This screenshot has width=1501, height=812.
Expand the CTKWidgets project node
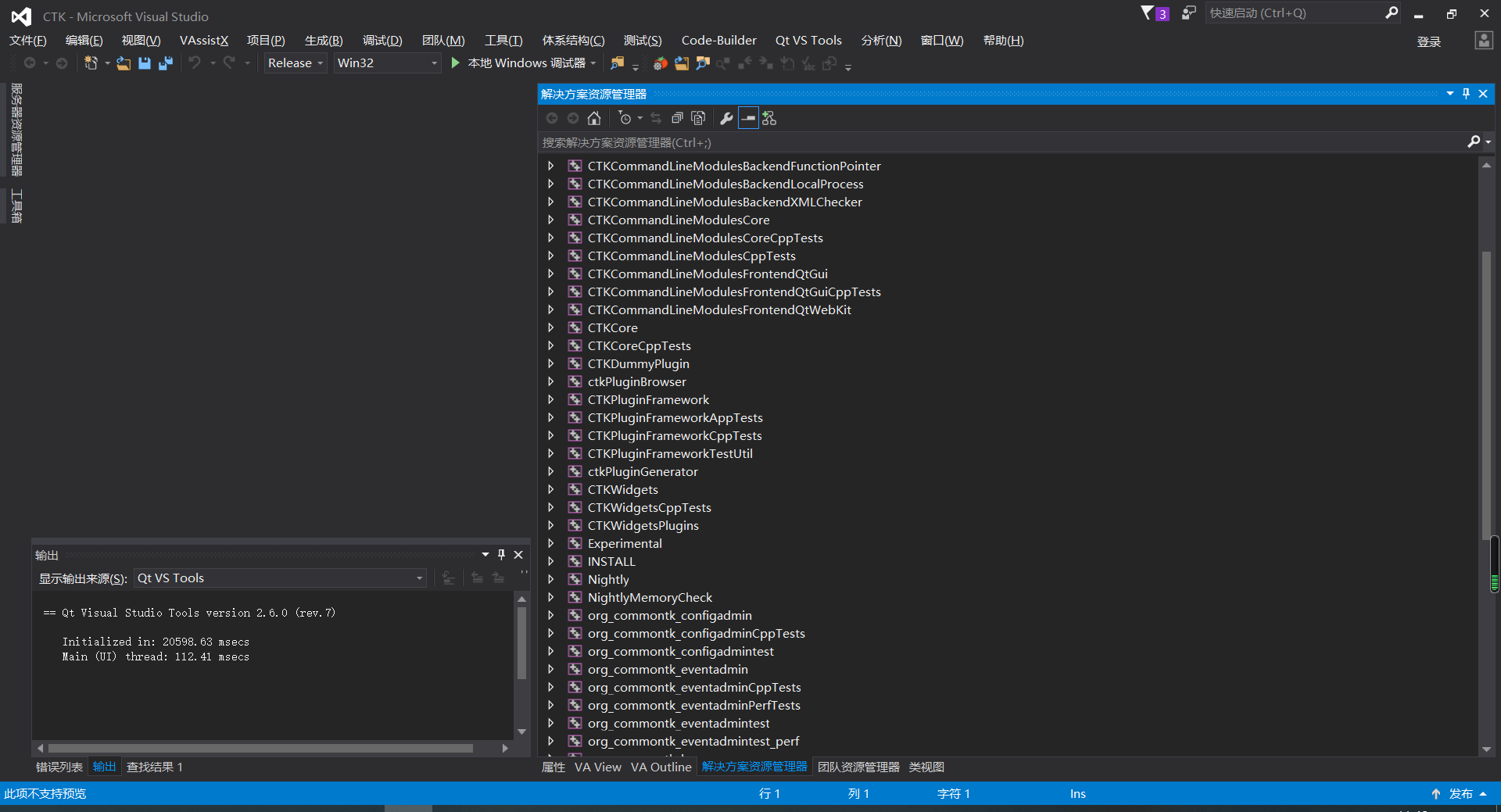(550, 489)
